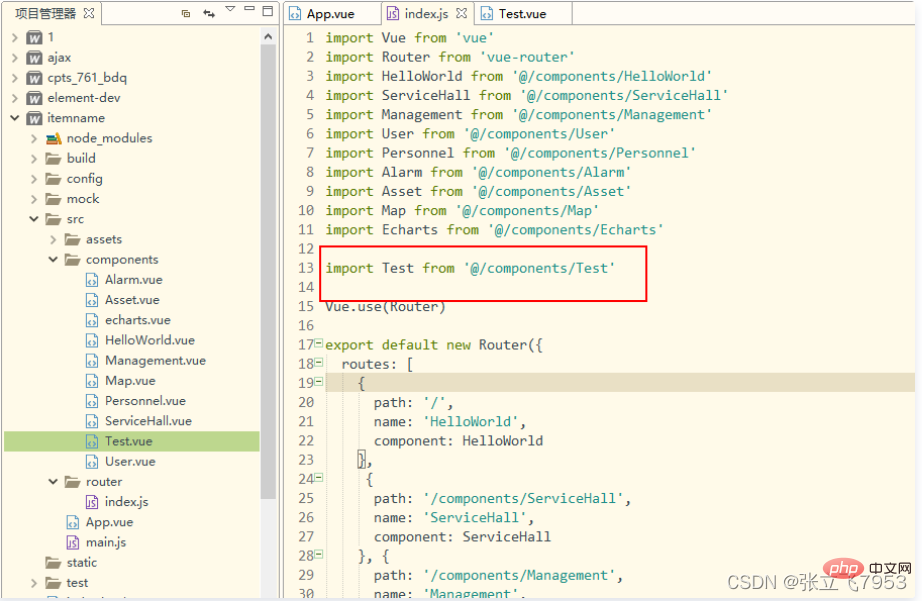Viewport: 922px width, 601px height.
Task: Close the index.js editor tab
Action: tap(462, 13)
